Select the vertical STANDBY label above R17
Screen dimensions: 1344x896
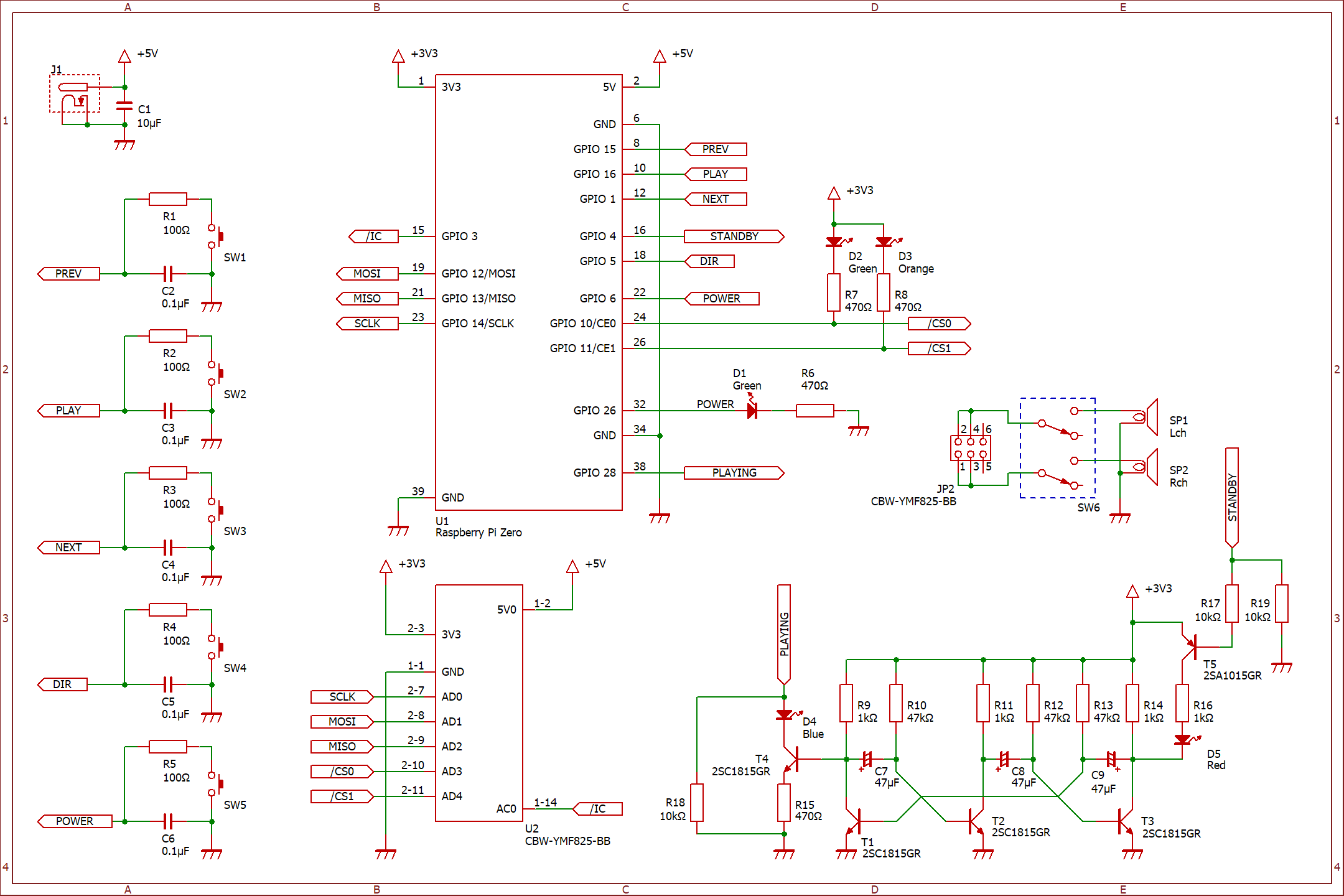point(1232,498)
